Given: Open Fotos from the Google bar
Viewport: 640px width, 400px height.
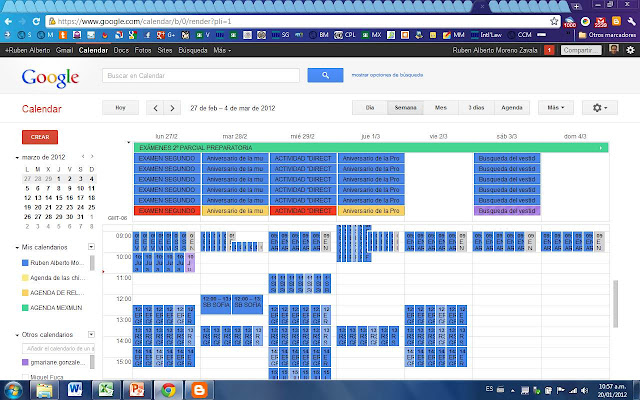Looking at the screenshot, I should (143, 50).
